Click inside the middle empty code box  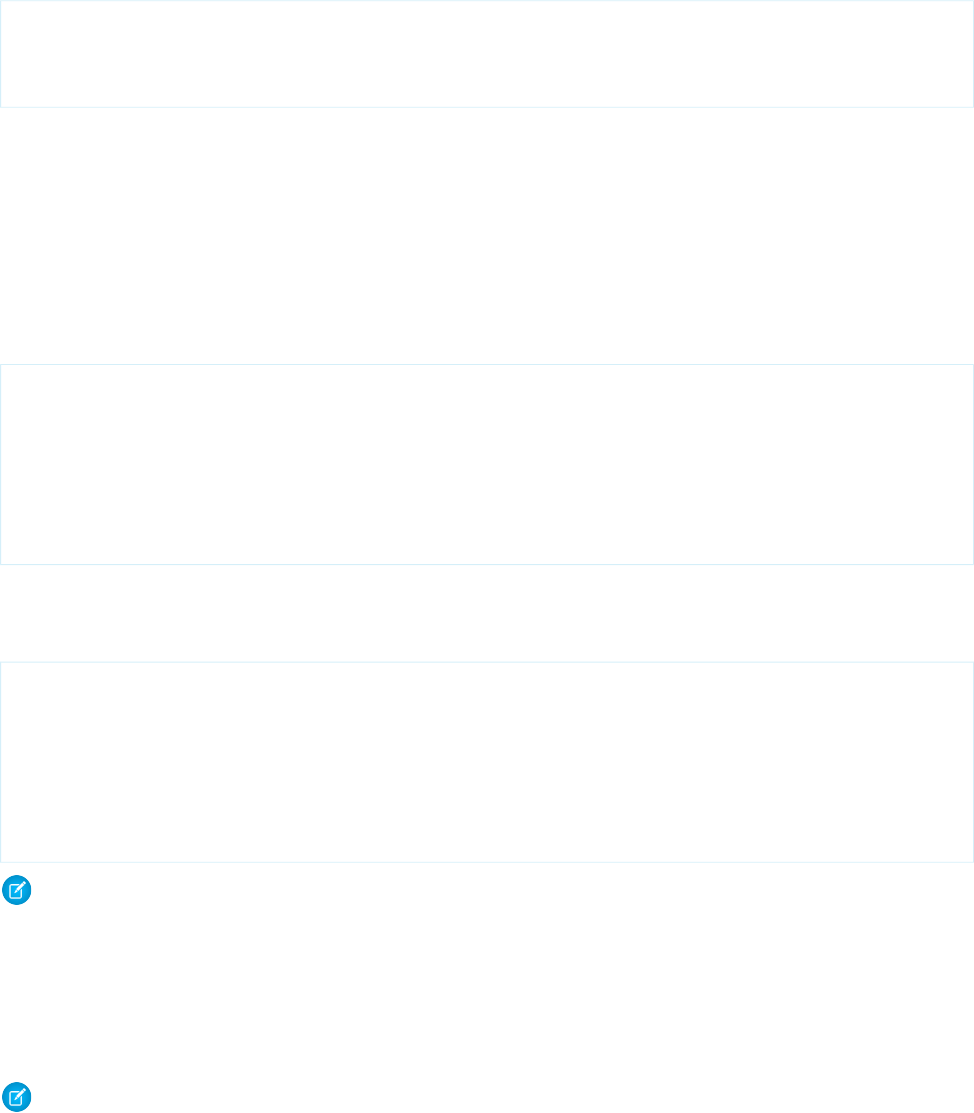486,464
